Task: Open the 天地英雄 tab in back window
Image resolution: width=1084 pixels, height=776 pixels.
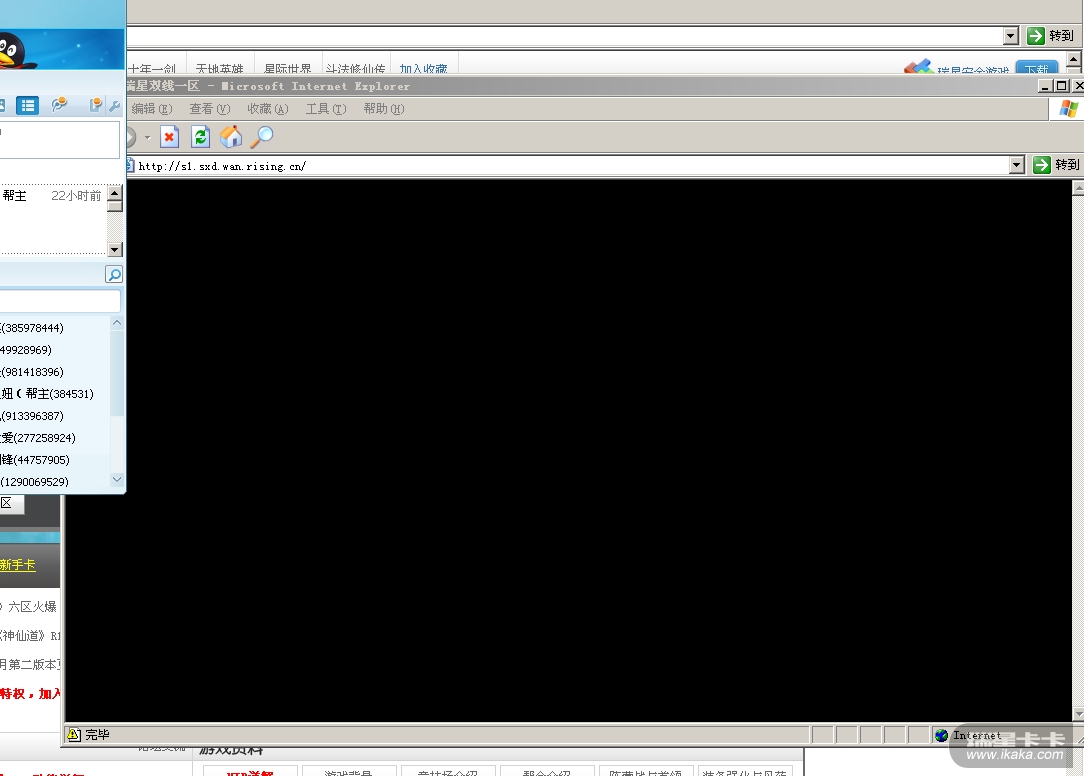Action: pos(219,68)
